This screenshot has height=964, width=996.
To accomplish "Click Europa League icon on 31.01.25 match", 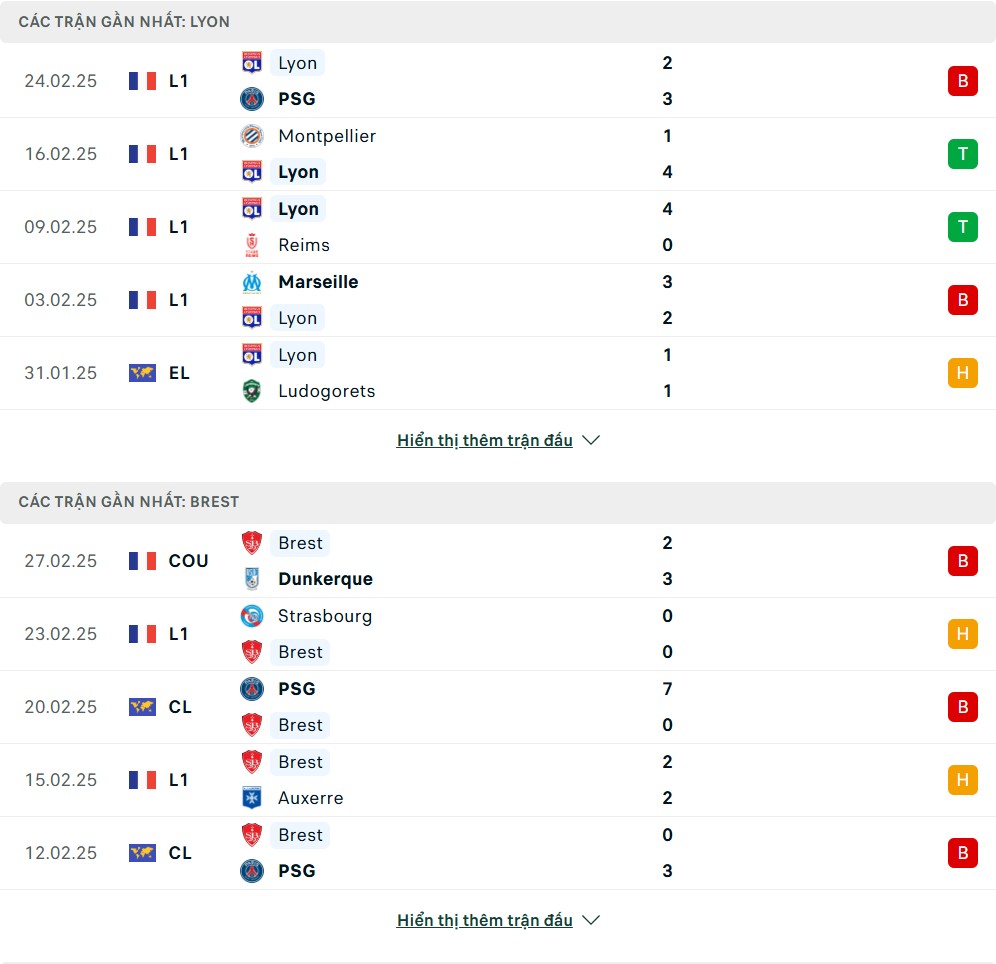I will (142, 373).
